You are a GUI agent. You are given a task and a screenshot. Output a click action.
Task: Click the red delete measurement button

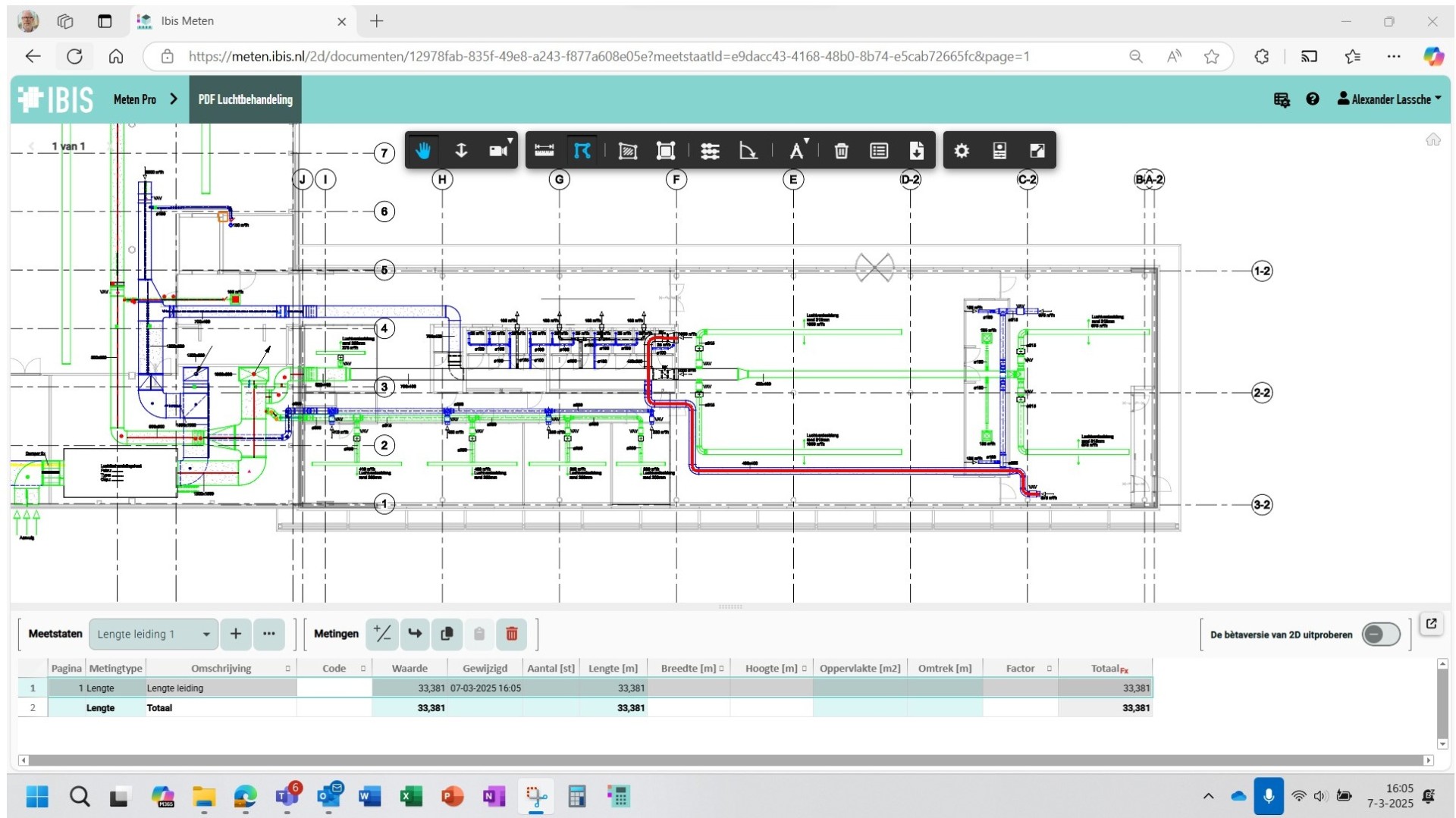click(512, 634)
